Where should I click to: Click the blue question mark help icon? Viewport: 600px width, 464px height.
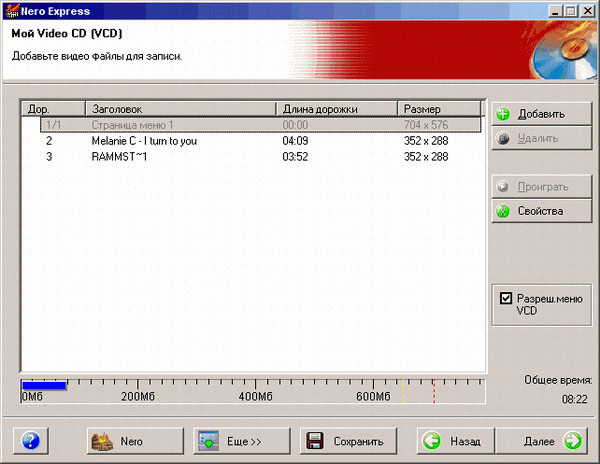[31, 441]
